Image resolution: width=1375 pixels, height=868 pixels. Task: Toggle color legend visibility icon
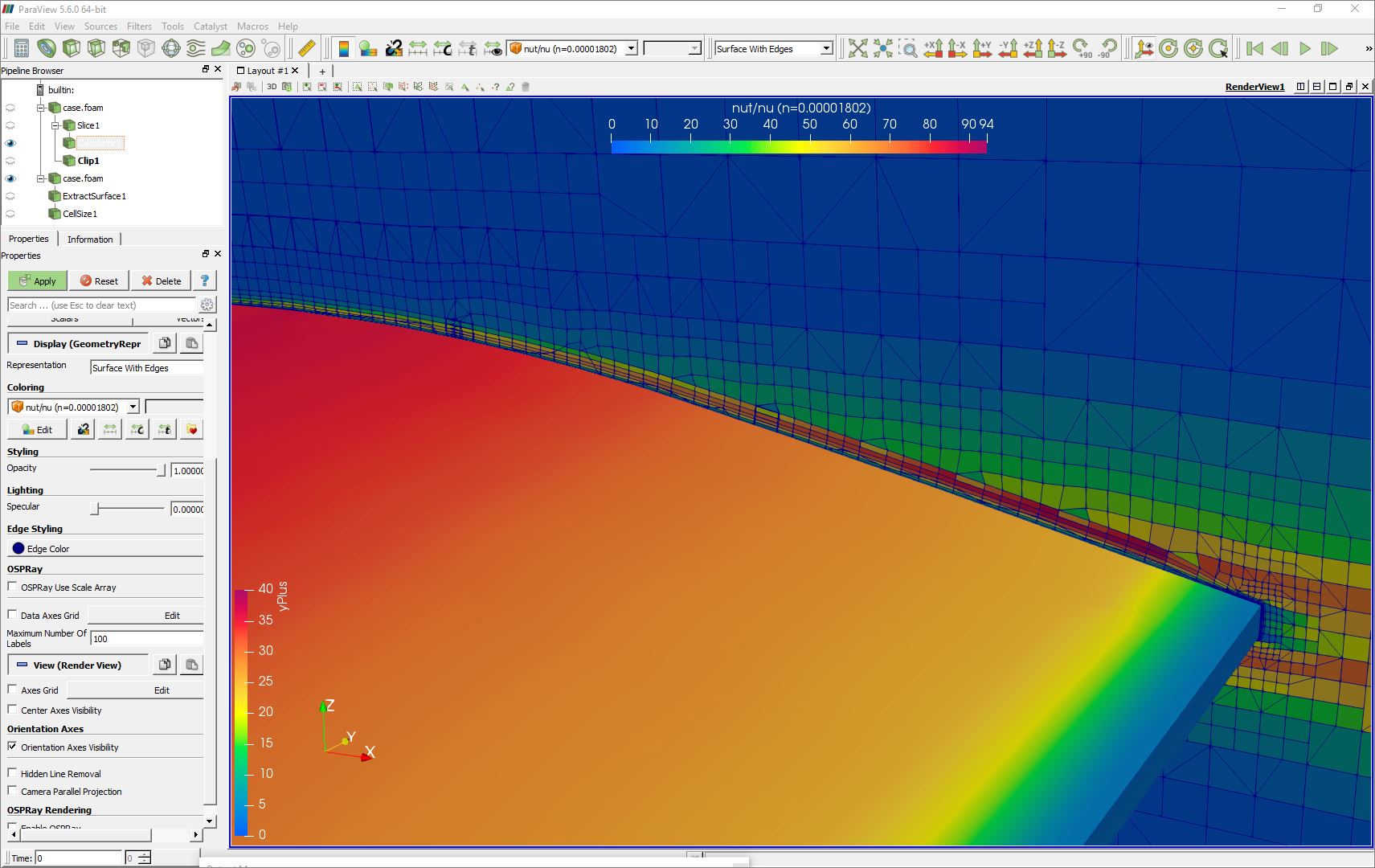click(343, 49)
